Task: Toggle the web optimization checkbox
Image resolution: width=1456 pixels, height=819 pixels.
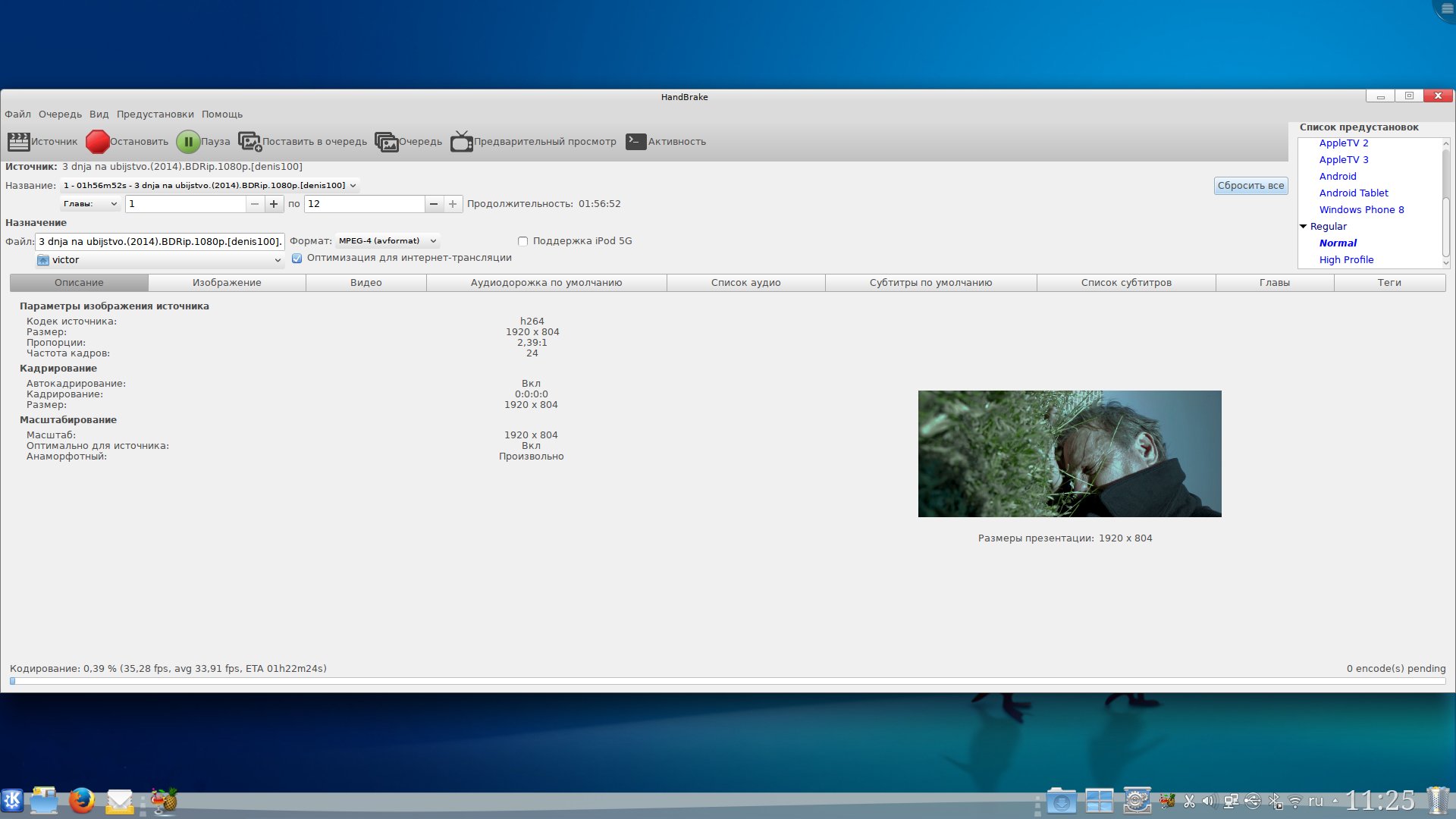Action: coord(297,259)
